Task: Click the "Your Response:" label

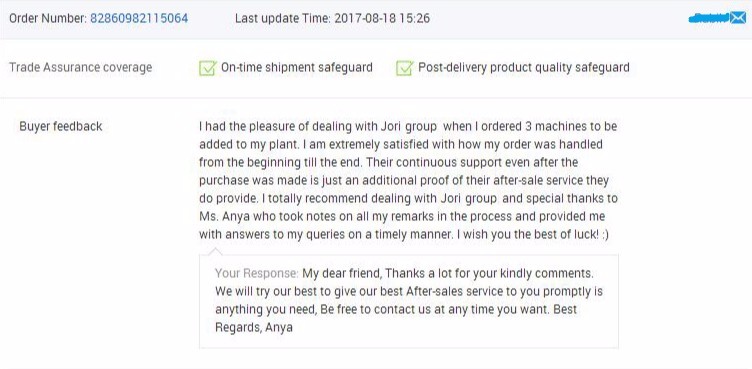Action: click(x=257, y=274)
